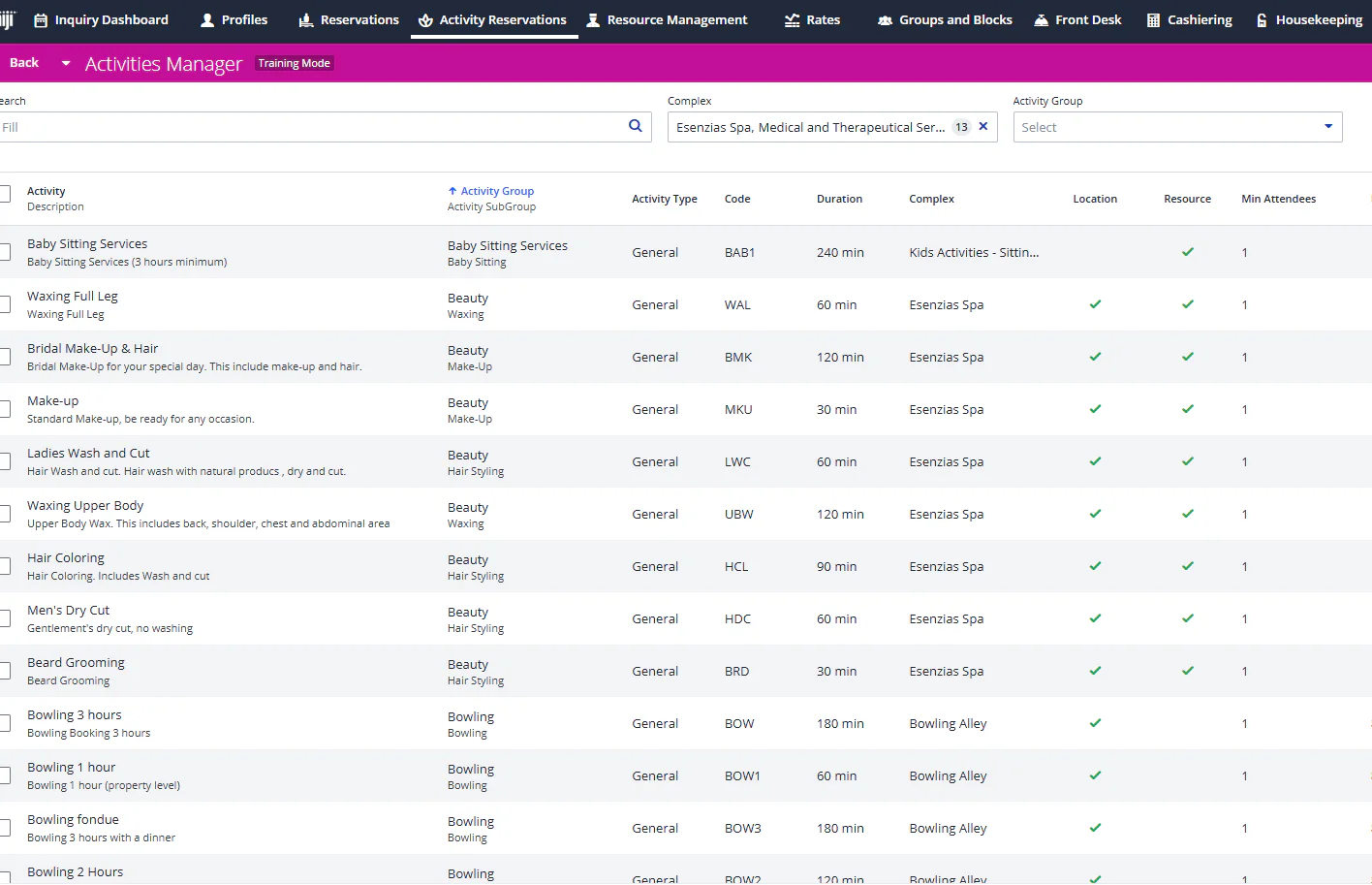The height and width of the screenshot is (885, 1372).
Task: Click the Inquiry Dashboard calendar icon
Action: click(41, 20)
